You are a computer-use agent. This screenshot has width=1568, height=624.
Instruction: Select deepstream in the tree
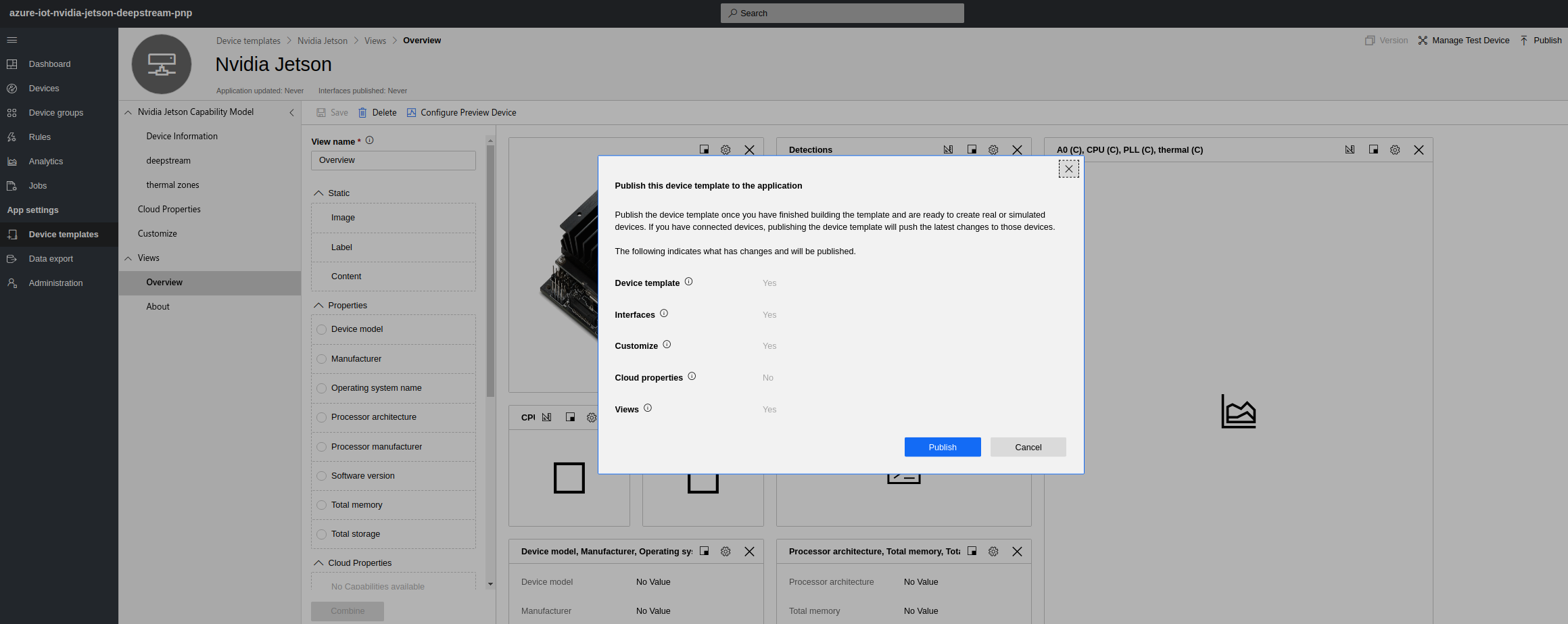click(168, 161)
